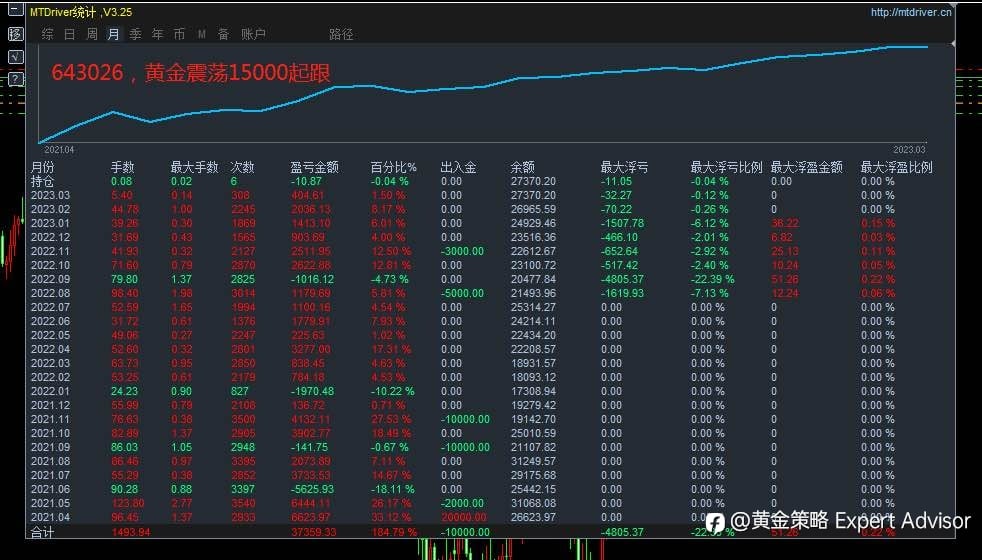Screen dimensions: 982x560
Task: Click trade count 3397
Action: (243, 489)
